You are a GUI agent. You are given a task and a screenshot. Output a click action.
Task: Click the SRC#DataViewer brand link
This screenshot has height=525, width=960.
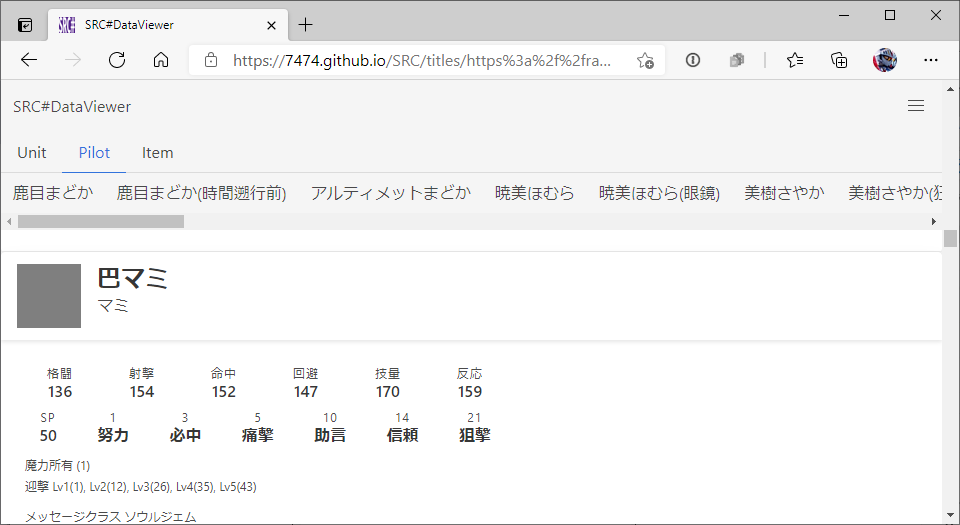click(72, 106)
